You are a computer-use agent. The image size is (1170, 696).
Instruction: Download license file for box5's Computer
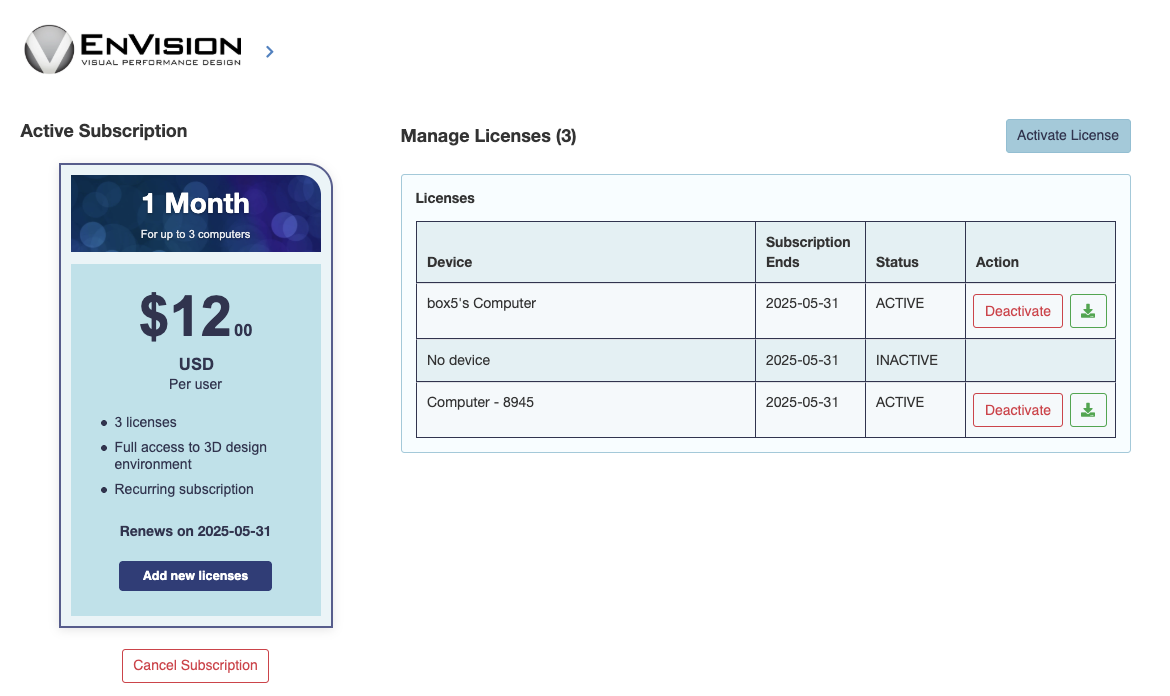[1088, 310]
